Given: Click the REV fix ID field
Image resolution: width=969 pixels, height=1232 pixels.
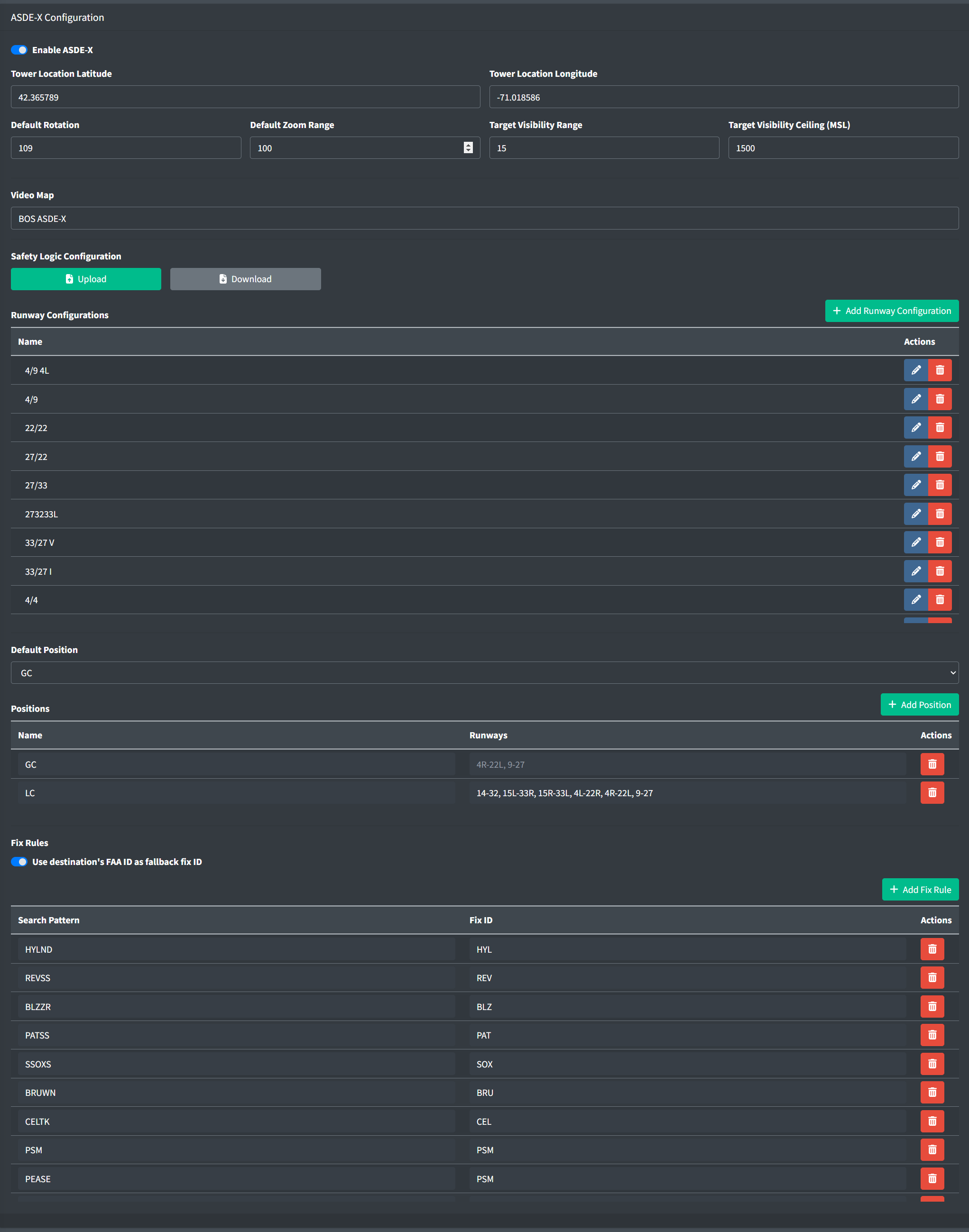Looking at the screenshot, I should 688,977.
